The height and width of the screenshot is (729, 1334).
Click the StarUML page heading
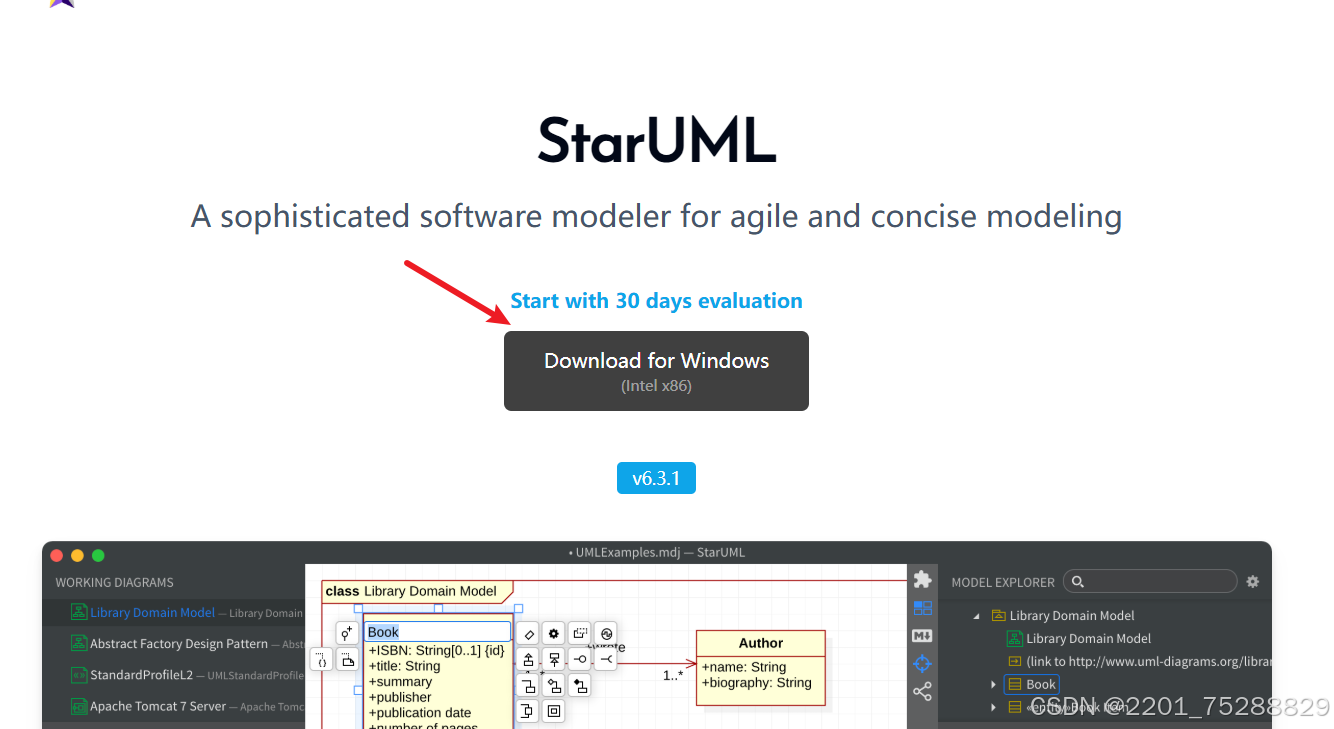point(657,141)
